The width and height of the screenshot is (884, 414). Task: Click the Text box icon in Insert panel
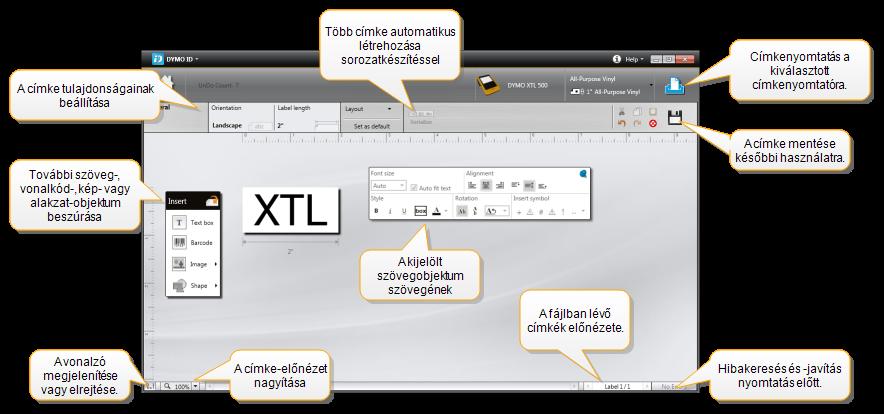[x=179, y=223]
